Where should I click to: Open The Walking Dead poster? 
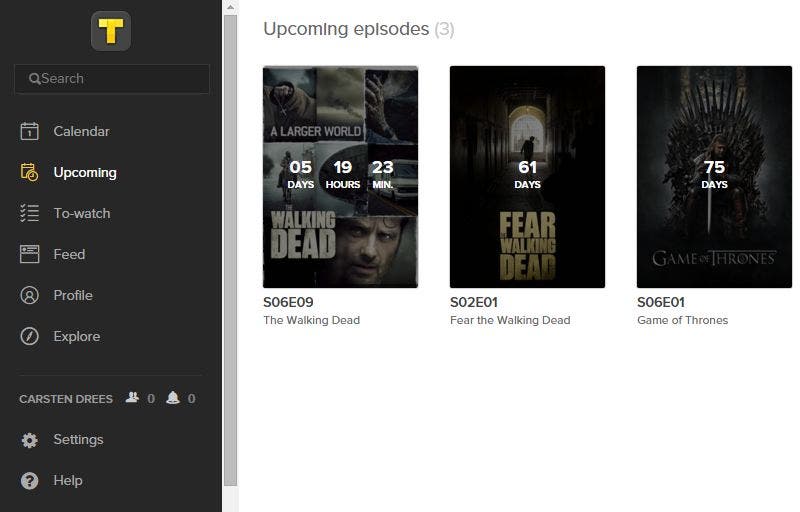pos(340,176)
